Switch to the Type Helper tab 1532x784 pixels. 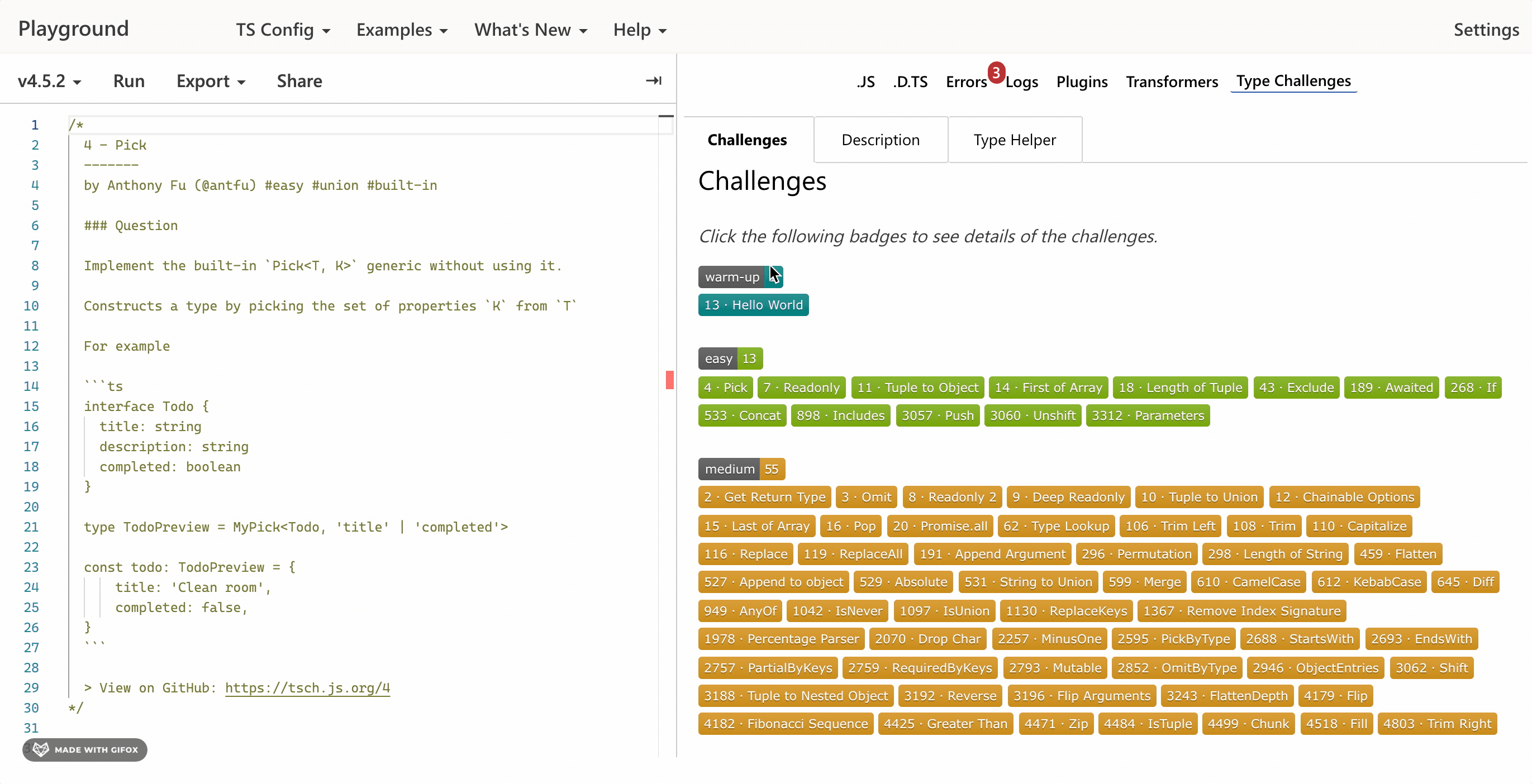pyautogui.click(x=1014, y=140)
